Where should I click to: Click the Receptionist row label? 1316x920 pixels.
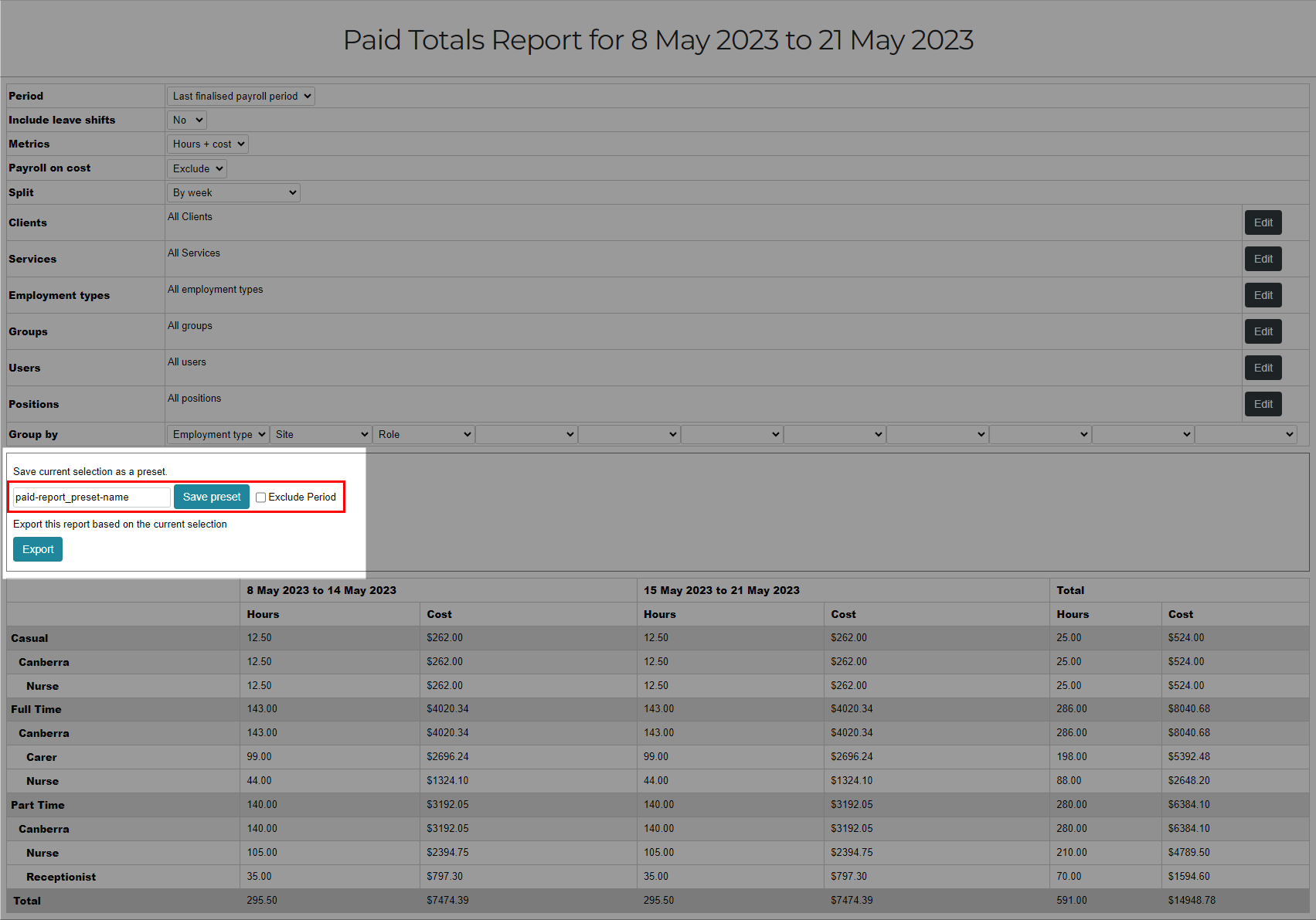point(61,877)
